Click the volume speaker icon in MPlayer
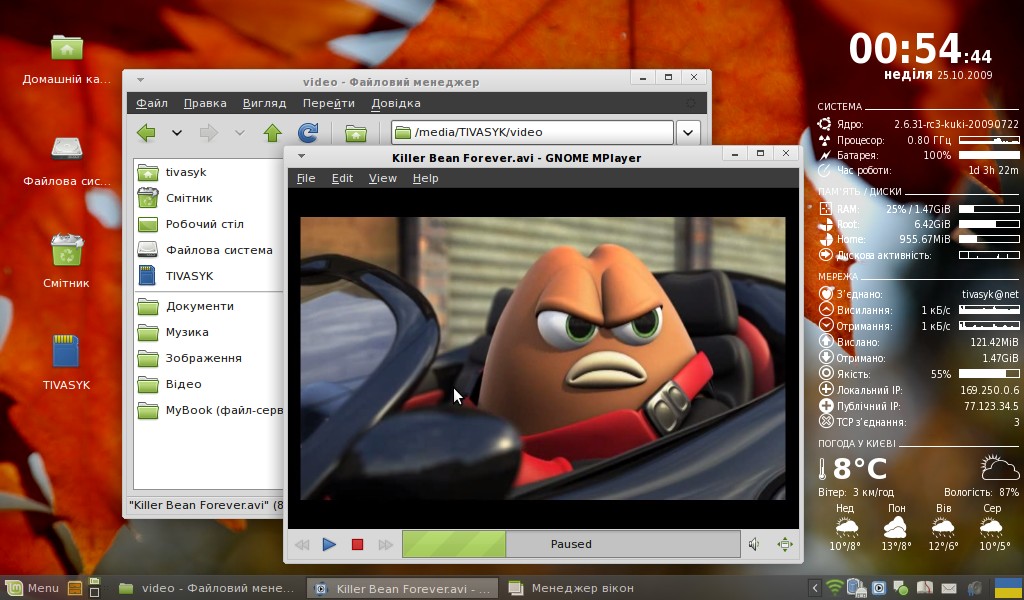The image size is (1024, 600). 754,545
